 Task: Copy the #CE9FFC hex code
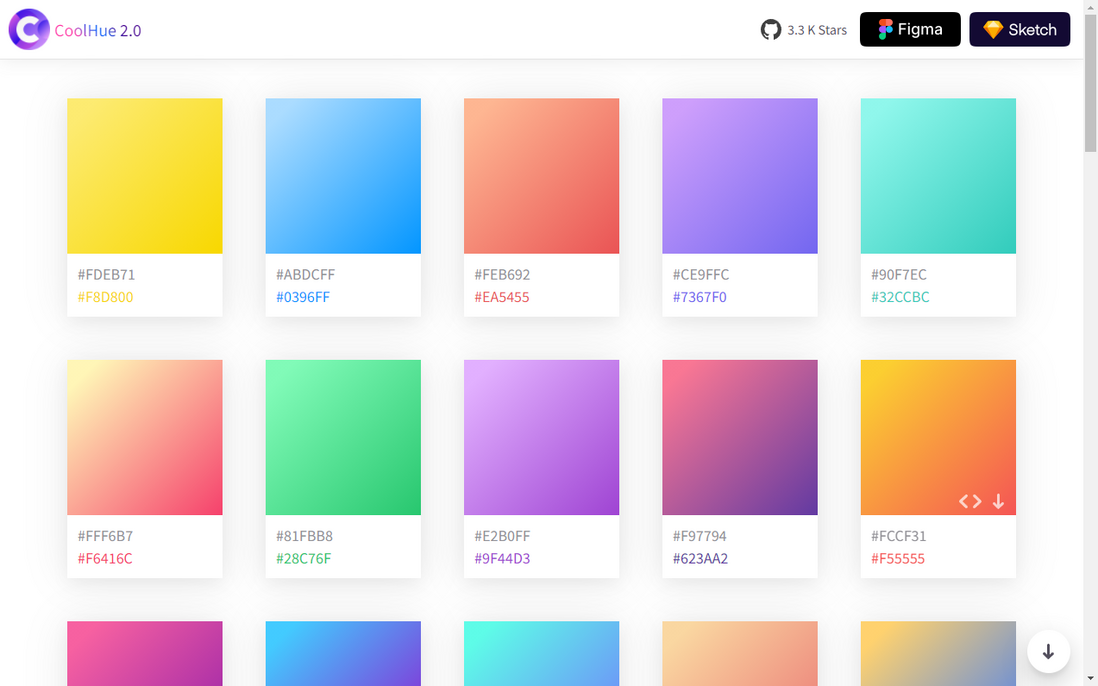701,274
